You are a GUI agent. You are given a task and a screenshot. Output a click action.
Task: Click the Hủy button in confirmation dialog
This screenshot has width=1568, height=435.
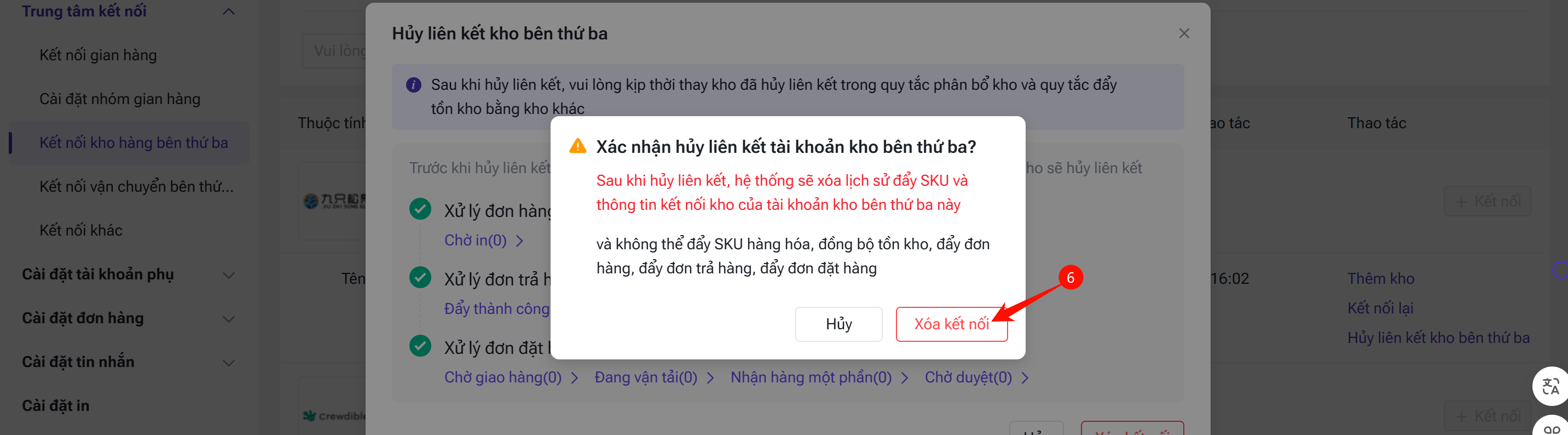(x=838, y=324)
